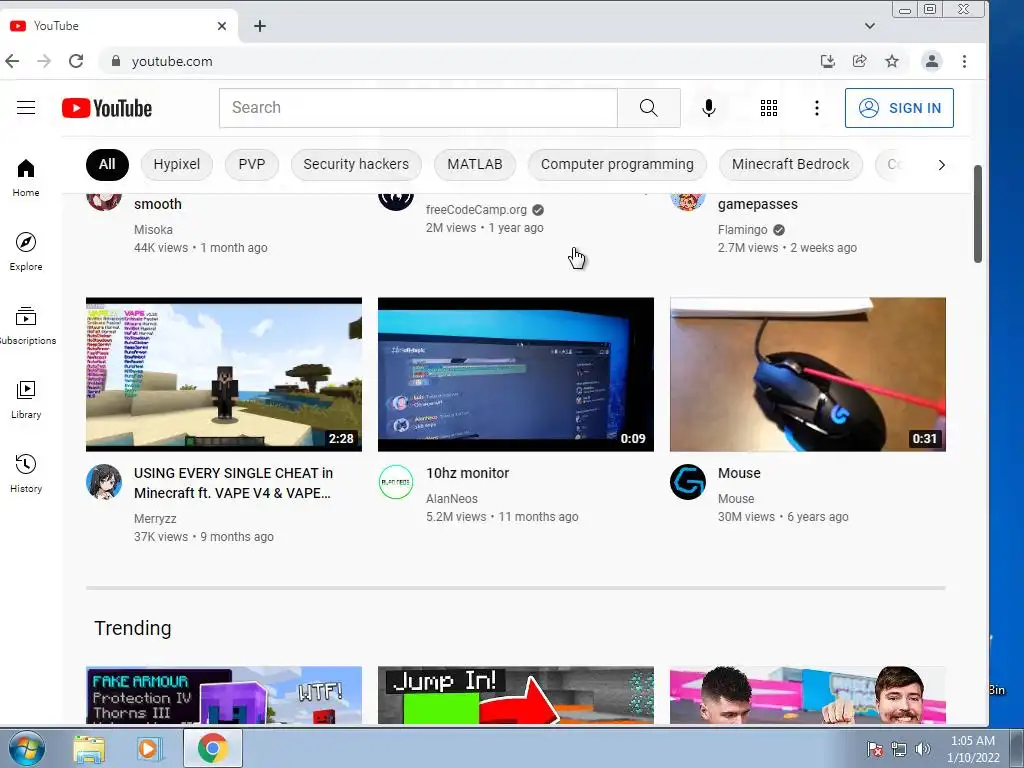The height and width of the screenshot is (768, 1024).
Task: Reload the page
Action: pyautogui.click(x=76, y=61)
